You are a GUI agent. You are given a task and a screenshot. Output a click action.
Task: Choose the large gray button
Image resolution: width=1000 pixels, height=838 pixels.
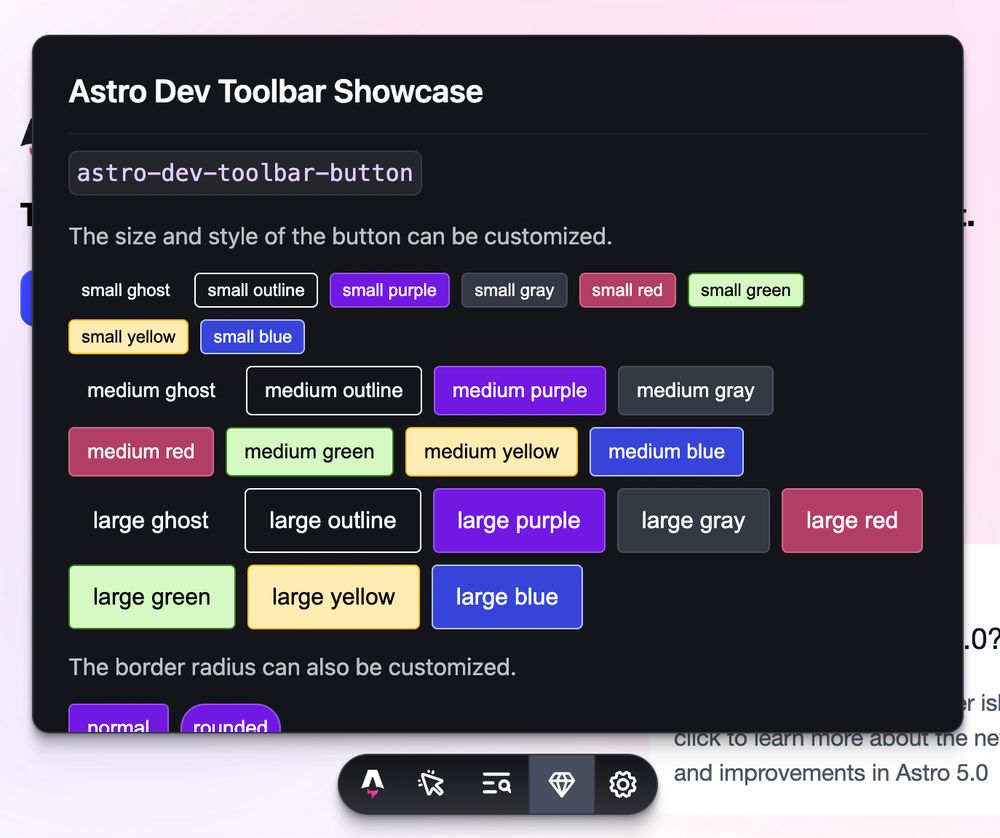click(x=693, y=520)
